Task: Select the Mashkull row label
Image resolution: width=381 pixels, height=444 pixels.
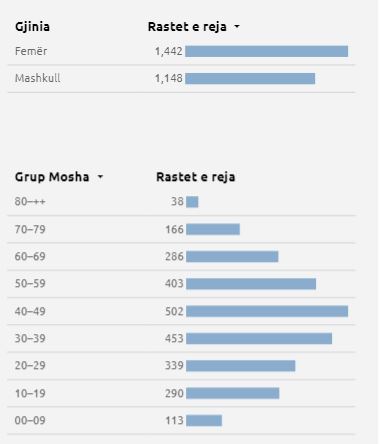Action: 38,78
